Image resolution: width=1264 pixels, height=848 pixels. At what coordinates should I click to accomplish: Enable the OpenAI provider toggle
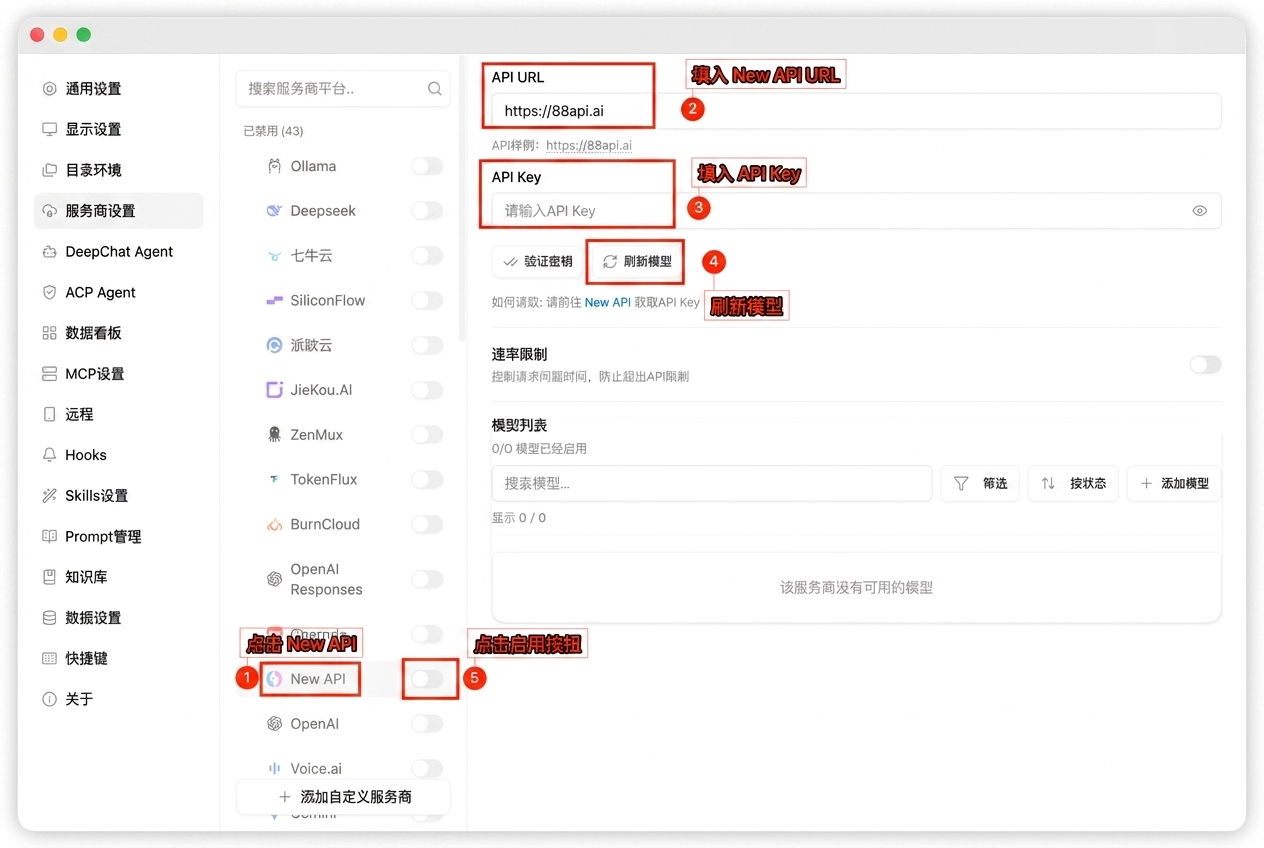pyautogui.click(x=427, y=723)
